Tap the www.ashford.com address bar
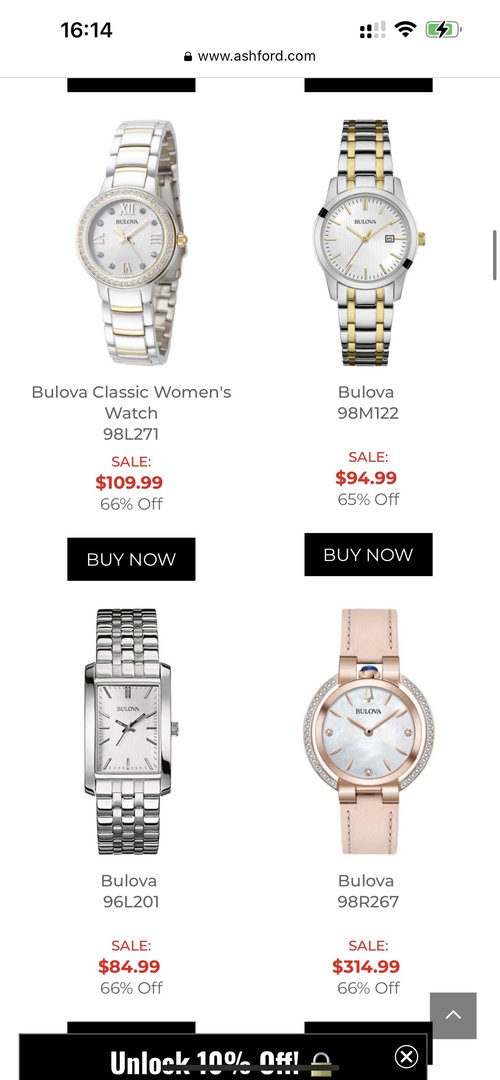This screenshot has height=1080, width=500. point(250,56)
